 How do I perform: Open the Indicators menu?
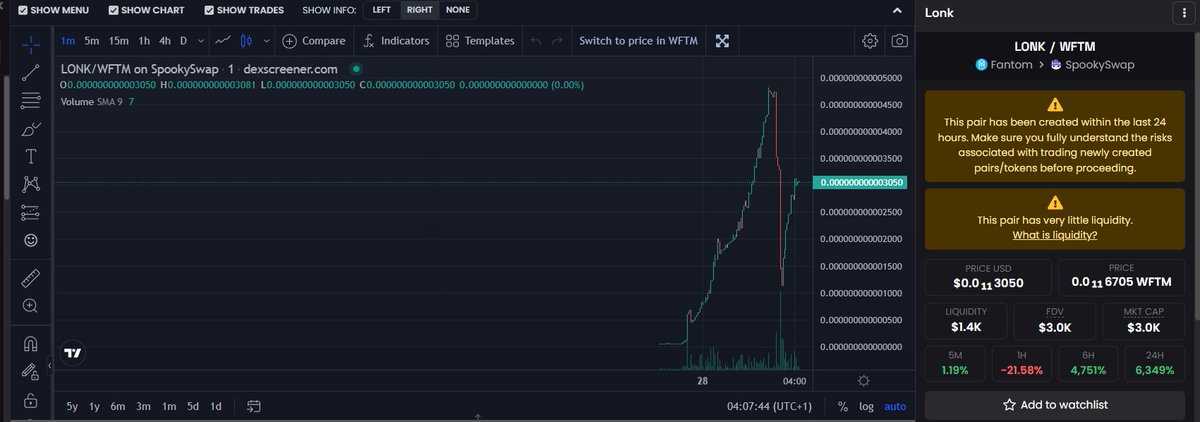[x=396, y=41]
